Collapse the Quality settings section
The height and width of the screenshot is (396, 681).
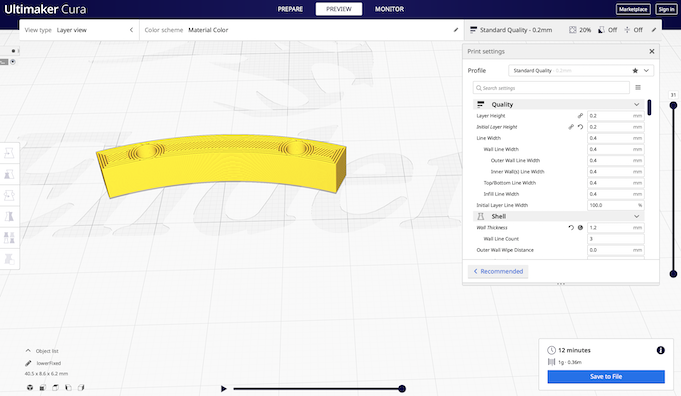[636, 105]
